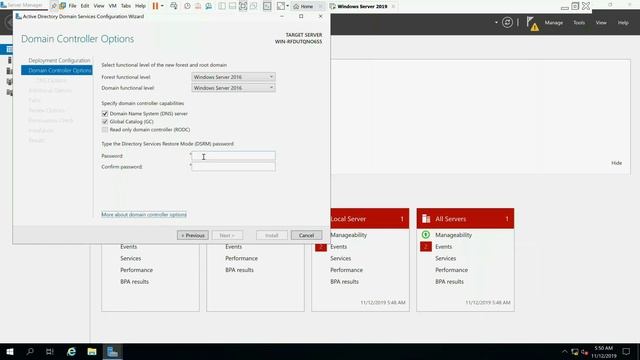Click the DSRM Password input field

233,156
